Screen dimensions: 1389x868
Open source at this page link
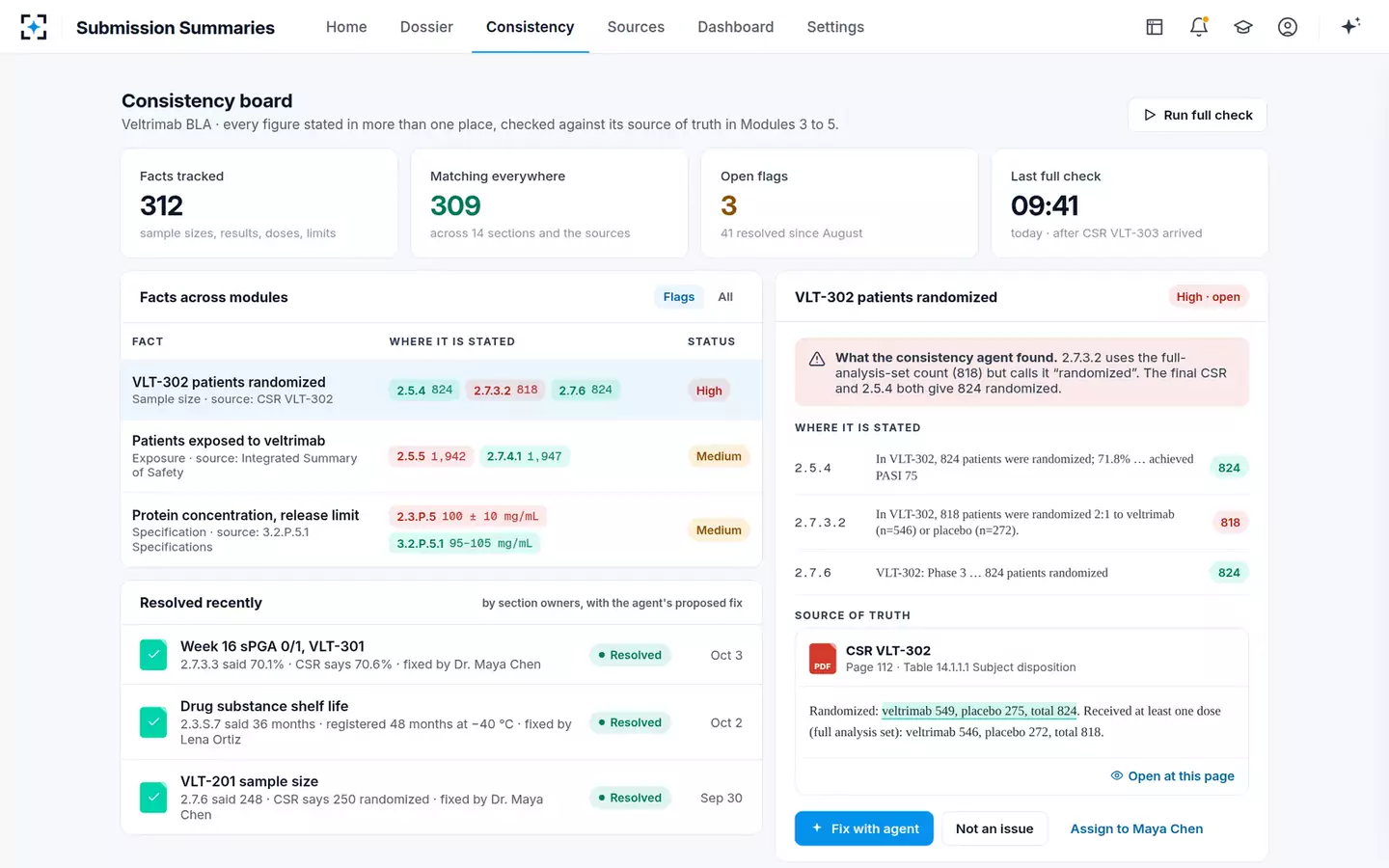tap(1173, 776)
